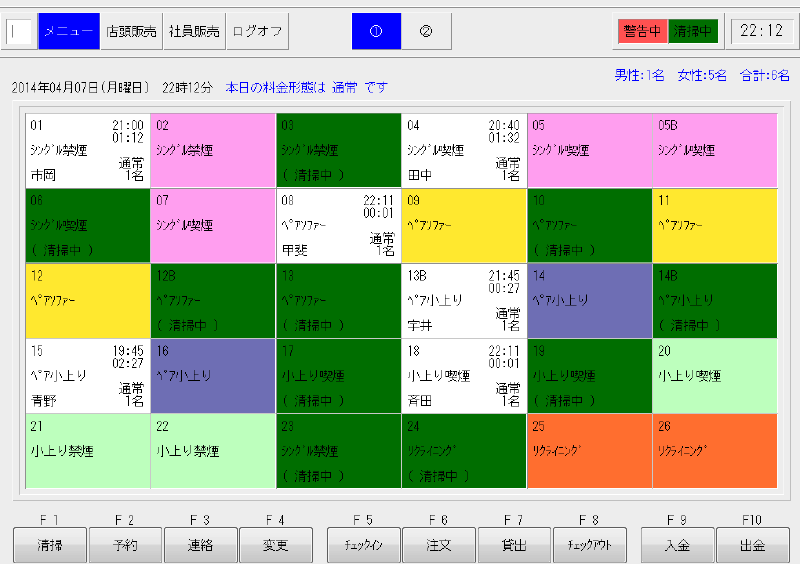
Task: Select pink room 07 シングル喫煙
Action: coord(213,226)
